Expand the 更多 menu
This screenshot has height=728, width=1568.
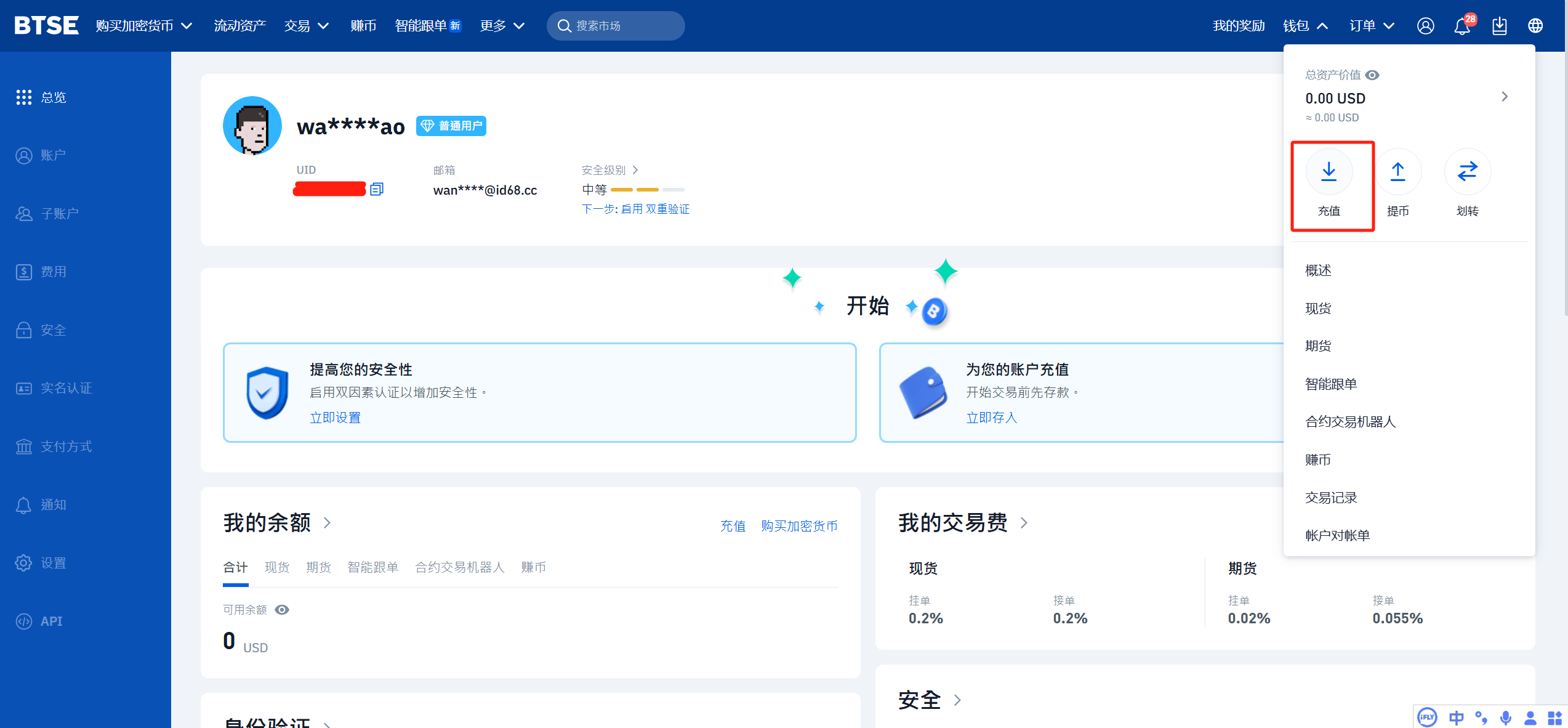502,26
